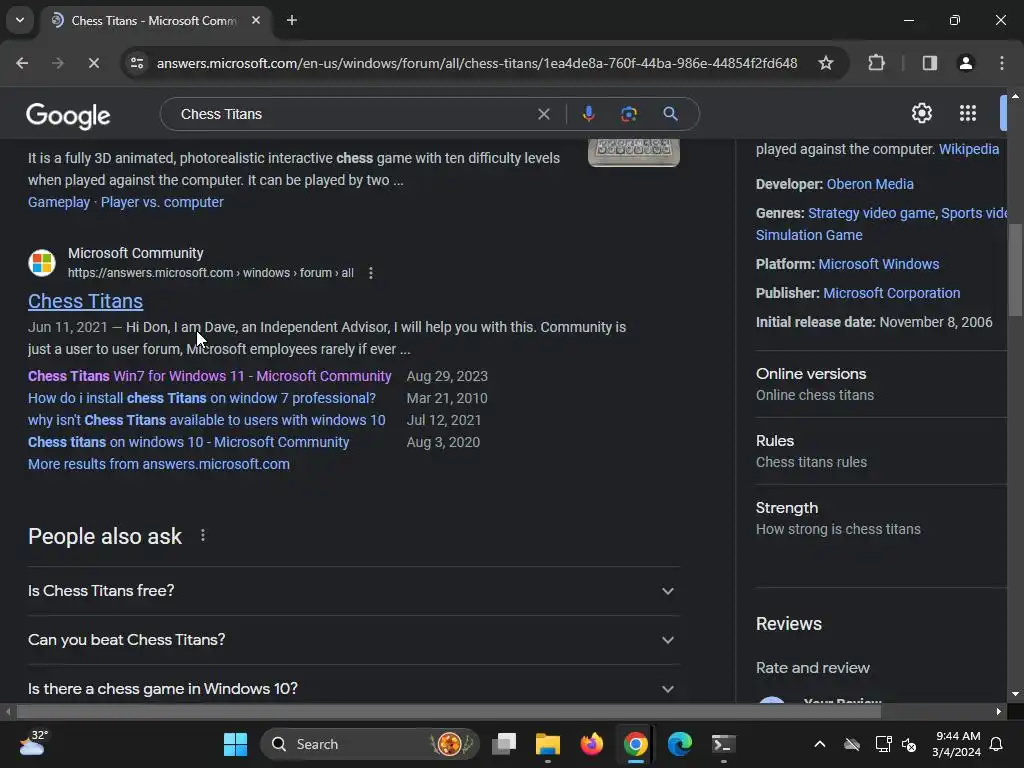
Task: Open Simulation Game genre link
Action: click(x=809, y=235)
